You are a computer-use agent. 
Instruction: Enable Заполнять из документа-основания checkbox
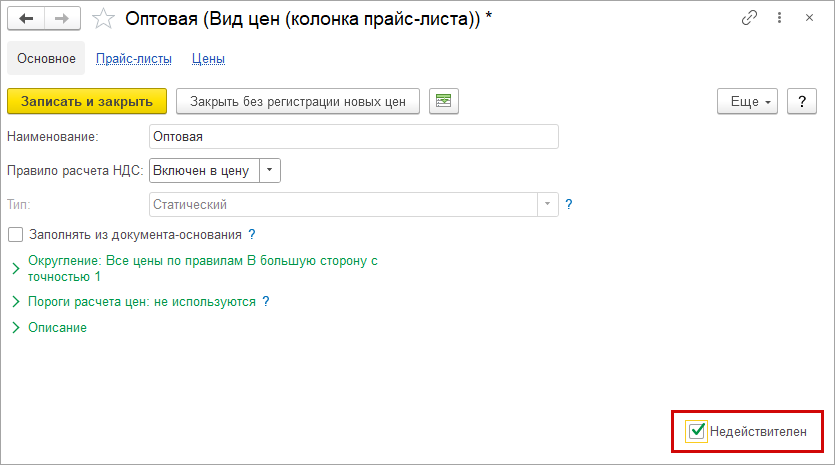pyautogui.click(x=15, y=235)
